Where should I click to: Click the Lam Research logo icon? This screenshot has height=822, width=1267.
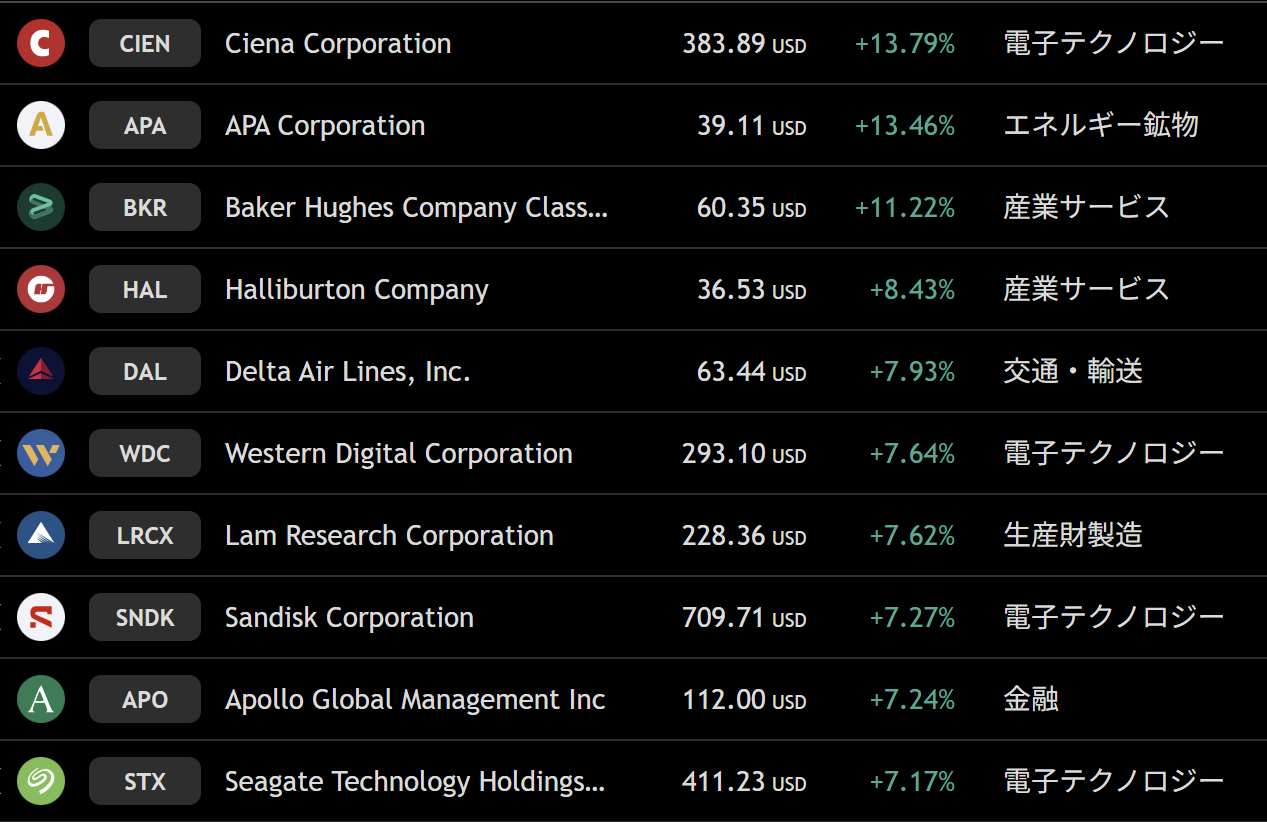point(41,536)
